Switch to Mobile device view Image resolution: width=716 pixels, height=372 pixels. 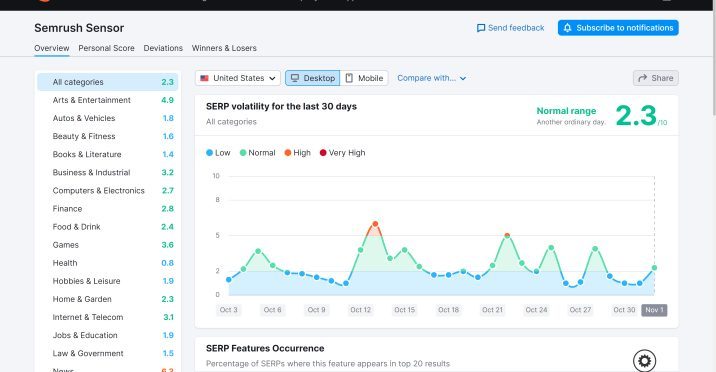[364, 78]
